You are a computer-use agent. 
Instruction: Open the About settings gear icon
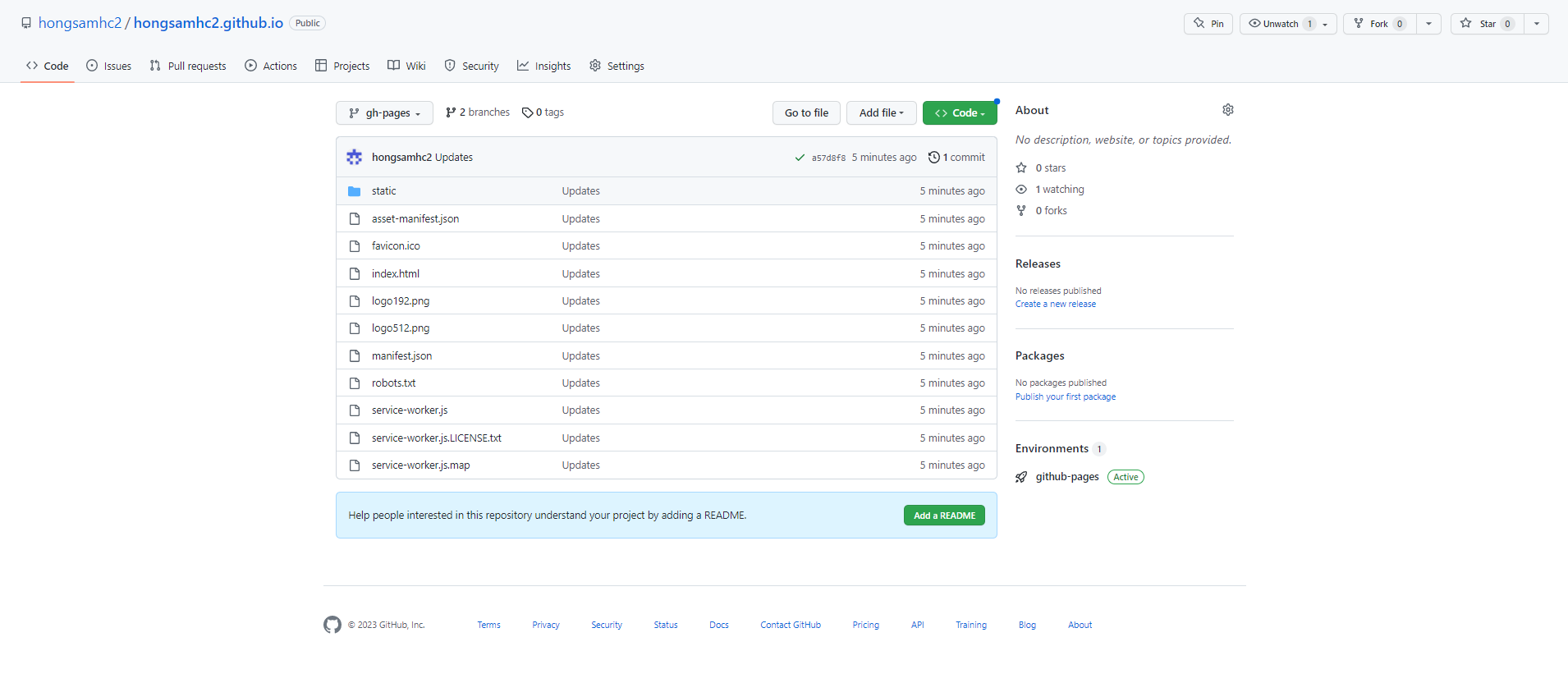[x=1227, y=110]
